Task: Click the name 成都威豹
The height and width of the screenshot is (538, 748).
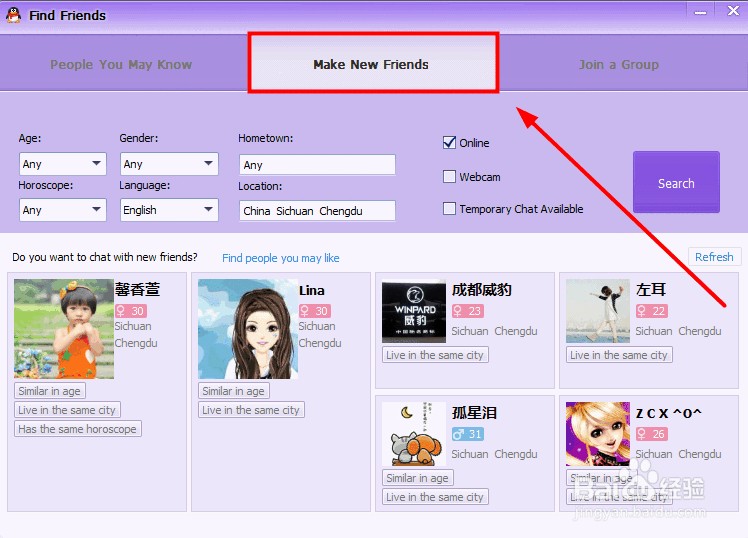Action: click(481, 290)
